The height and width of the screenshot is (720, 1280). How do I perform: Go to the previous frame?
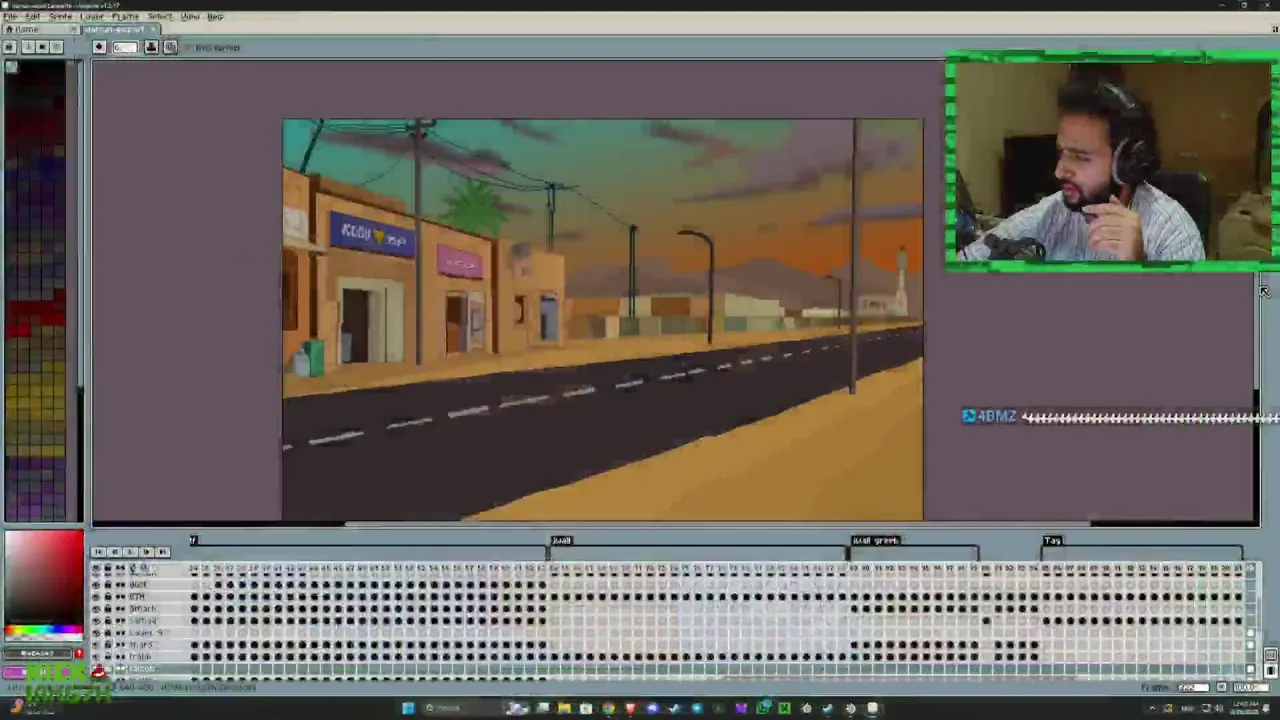coord(114,552)
